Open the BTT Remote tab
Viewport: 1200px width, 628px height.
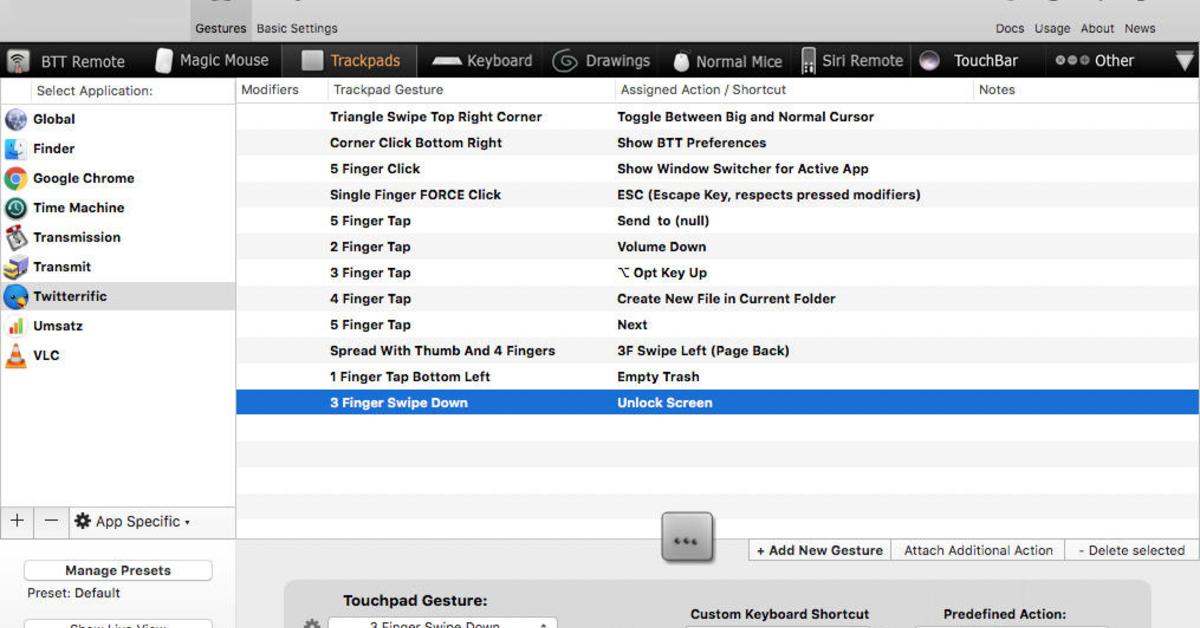(x=69, y=61)
